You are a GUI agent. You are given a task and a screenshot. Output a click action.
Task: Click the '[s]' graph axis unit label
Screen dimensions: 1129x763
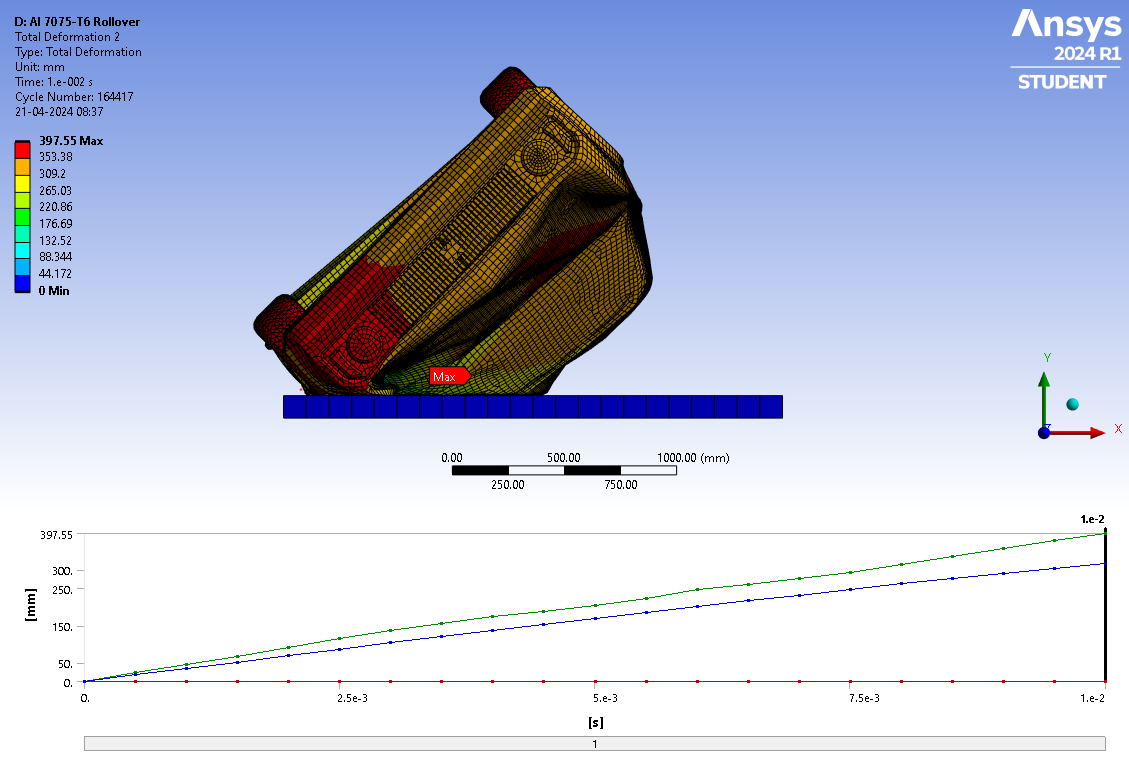click(595, 722)
